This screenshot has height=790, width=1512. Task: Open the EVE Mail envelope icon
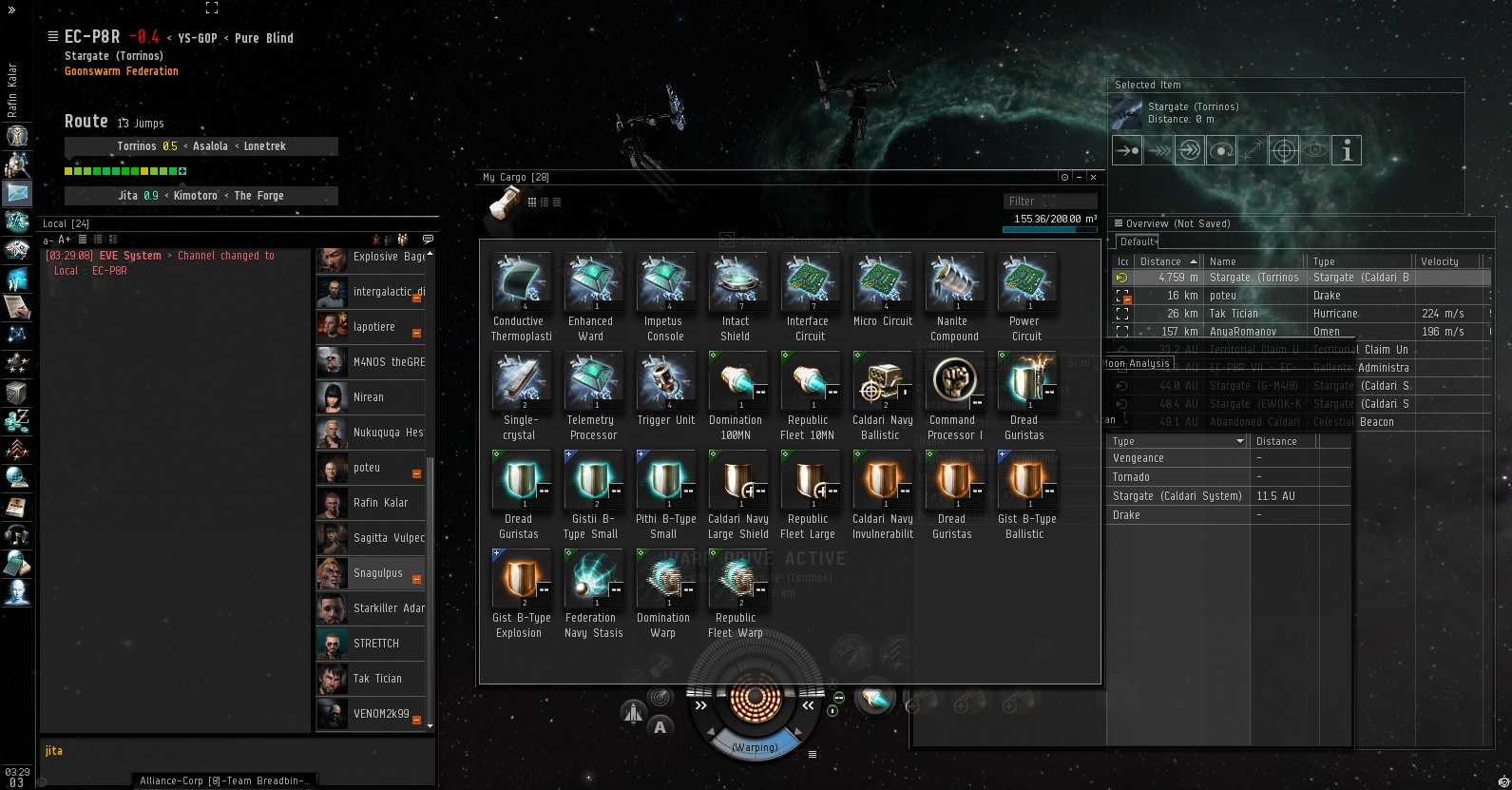[17, 192]
